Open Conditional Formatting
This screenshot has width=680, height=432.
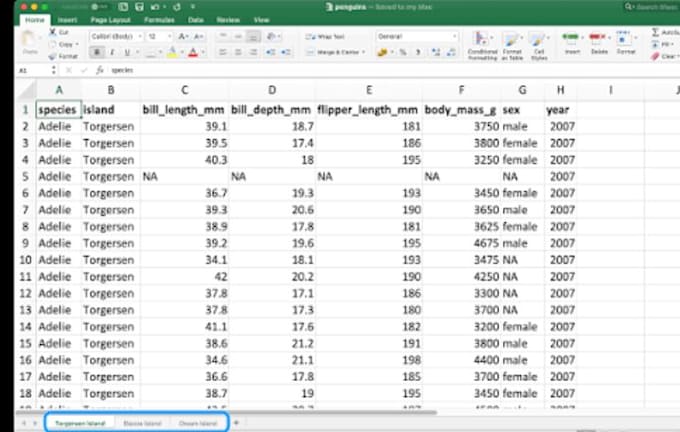[482, 45]
